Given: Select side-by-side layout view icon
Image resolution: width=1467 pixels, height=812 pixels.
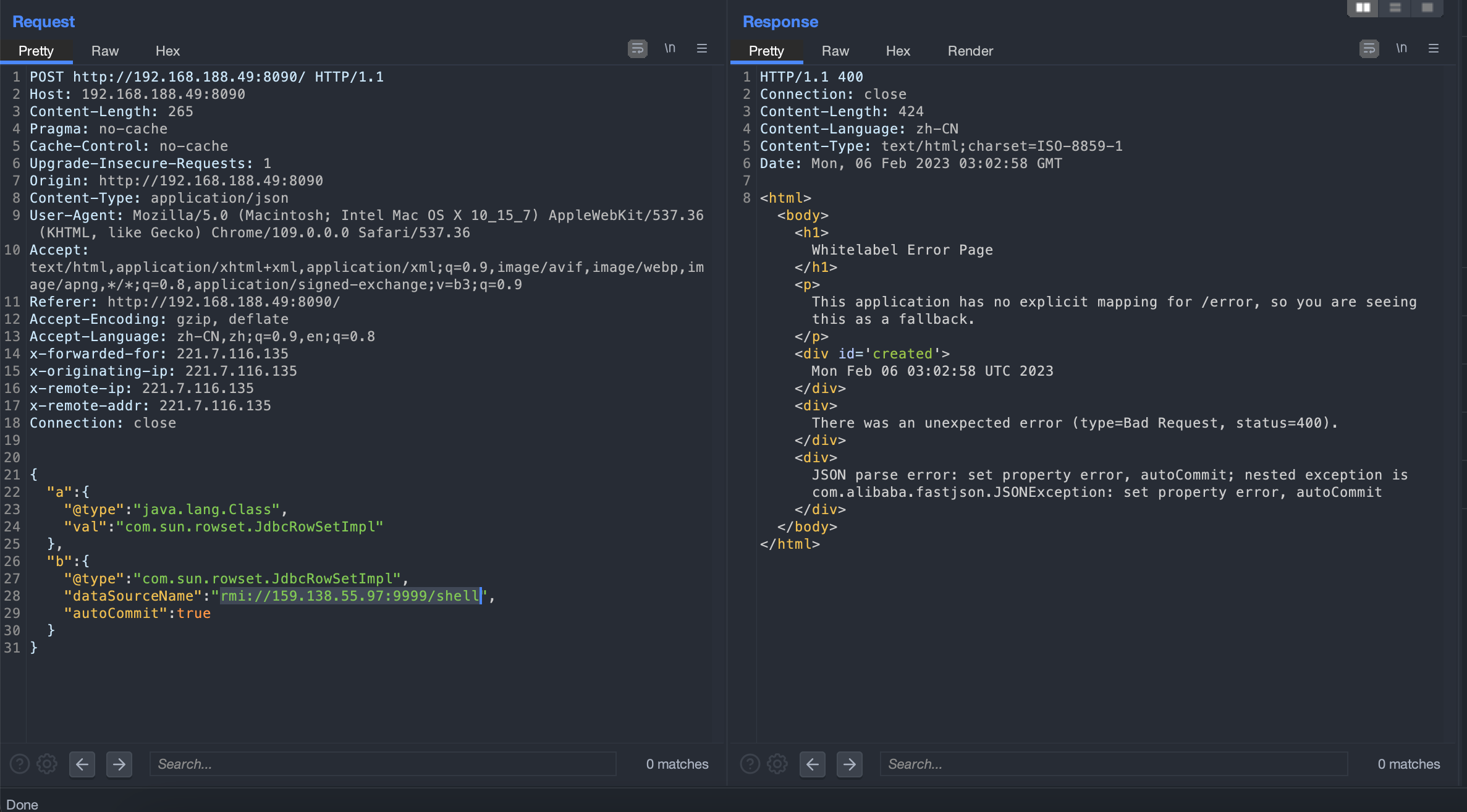Looking at the screenshot, I should [x=1363, y=7].
